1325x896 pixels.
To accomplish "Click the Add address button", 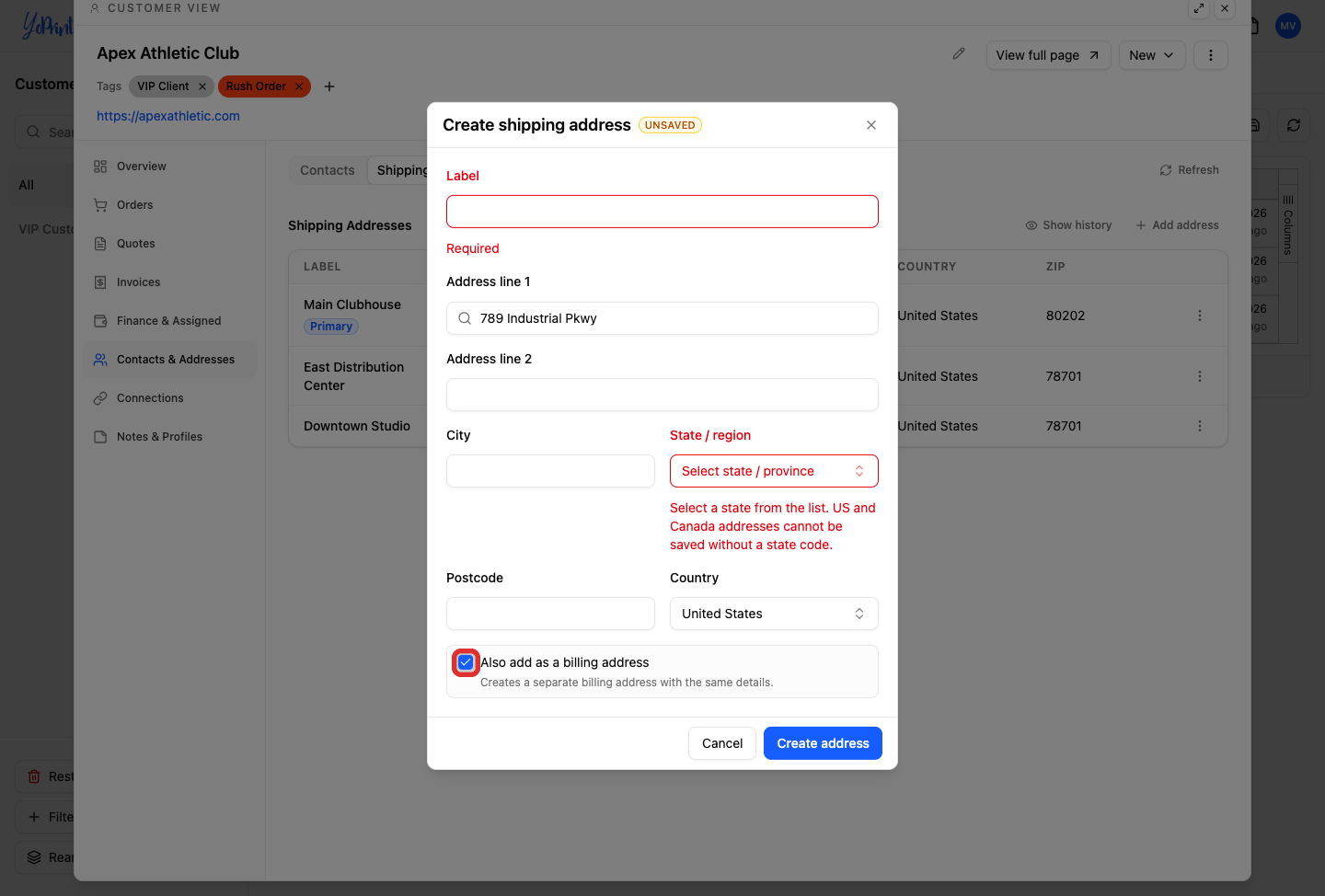I will pos(1177,225).
